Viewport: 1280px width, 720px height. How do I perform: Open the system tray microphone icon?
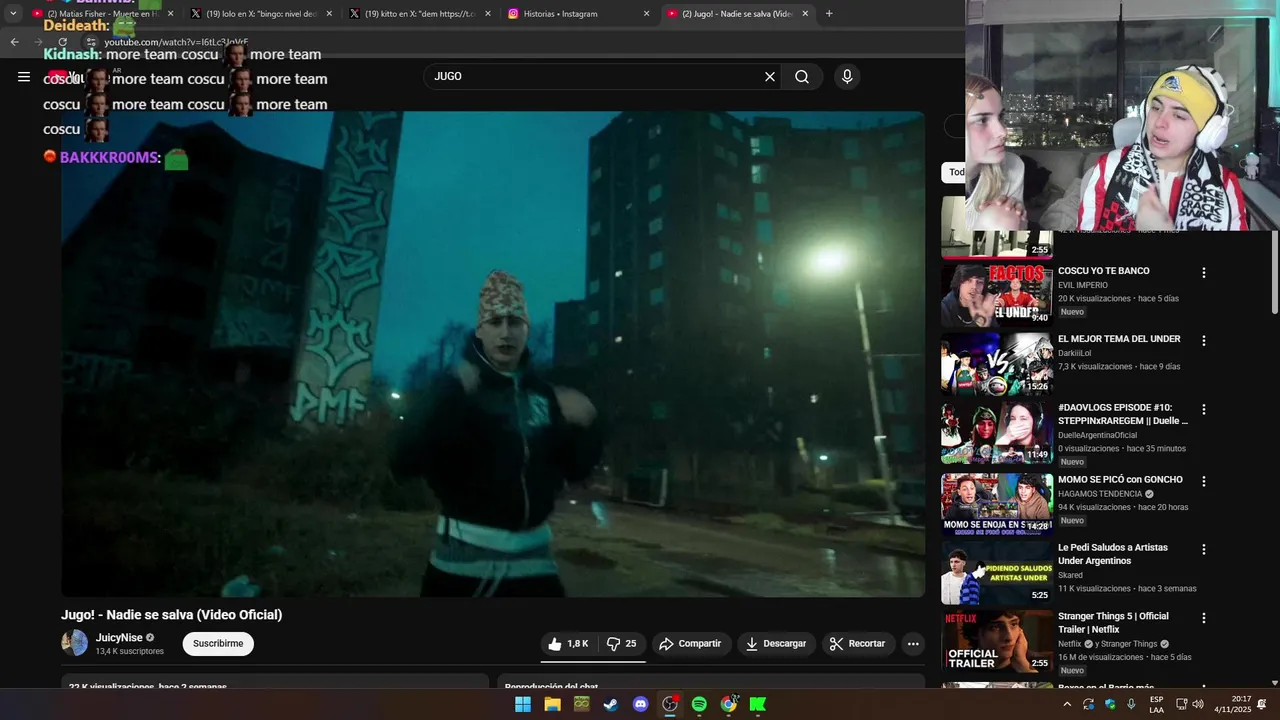click(x=1131, y=704)
